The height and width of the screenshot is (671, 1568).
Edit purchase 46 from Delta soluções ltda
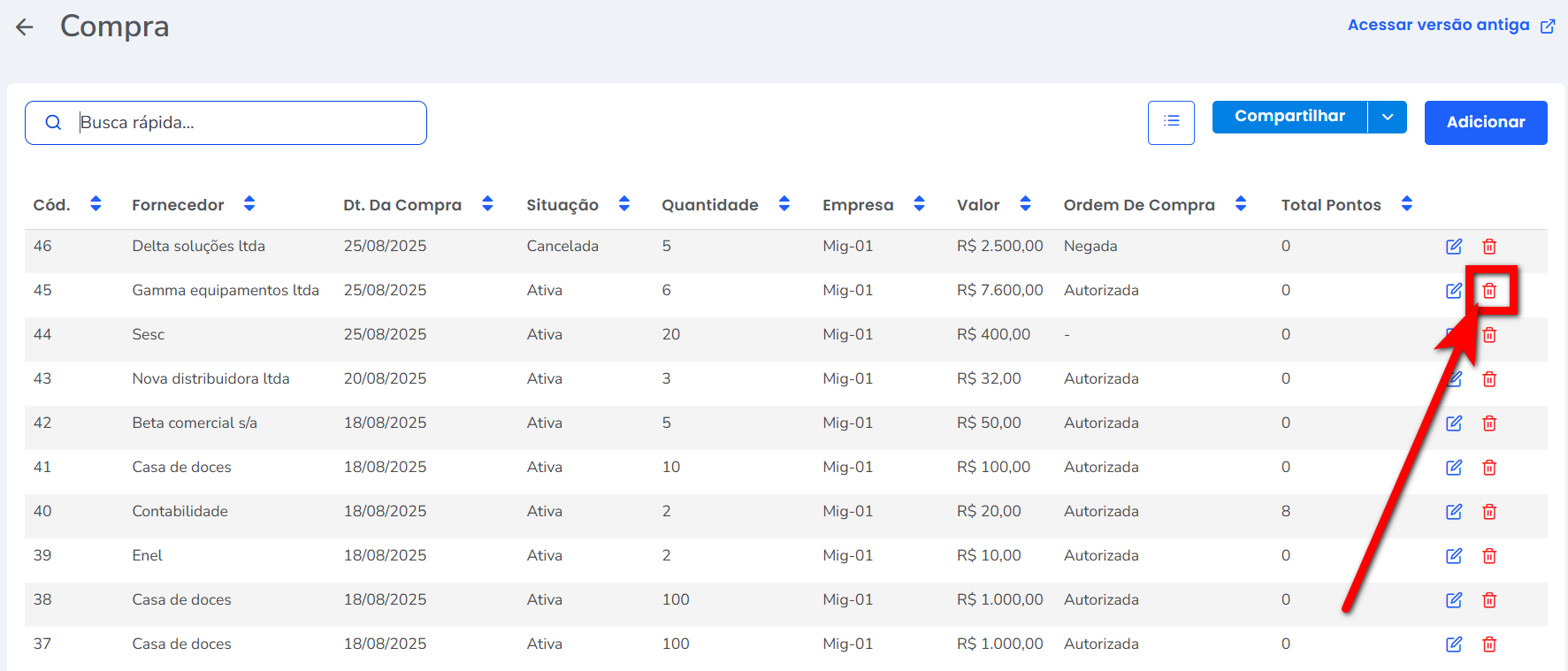pyautogui.click(x=1453, y=247)
